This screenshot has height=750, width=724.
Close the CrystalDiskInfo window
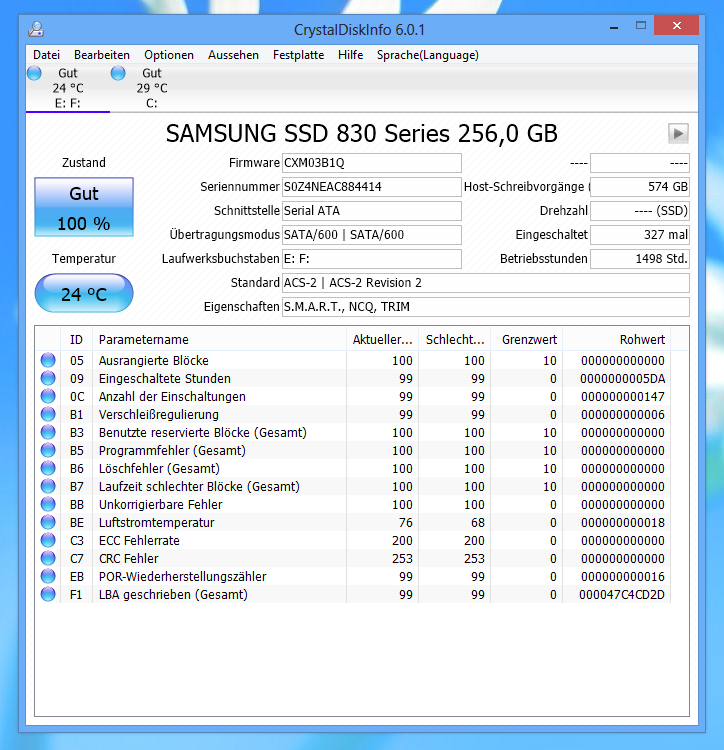click(677, 25)
